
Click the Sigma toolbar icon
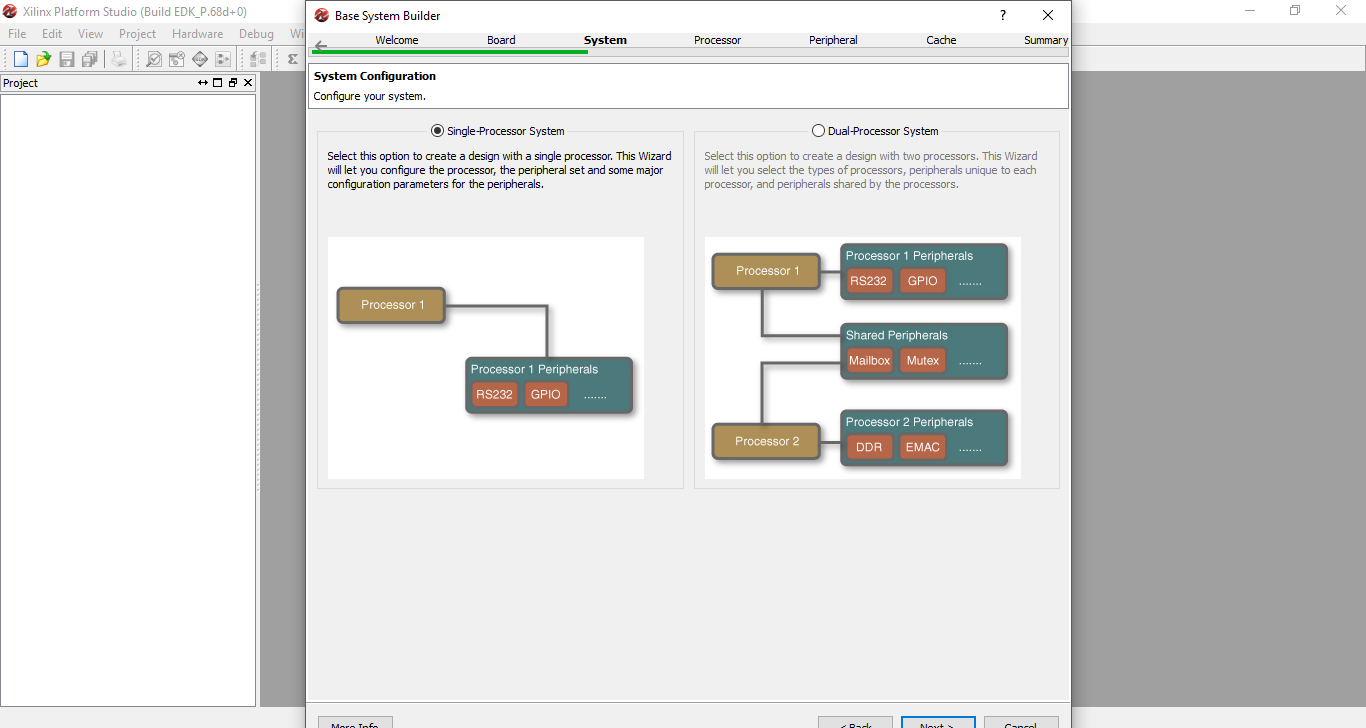(x=292, y=59)
